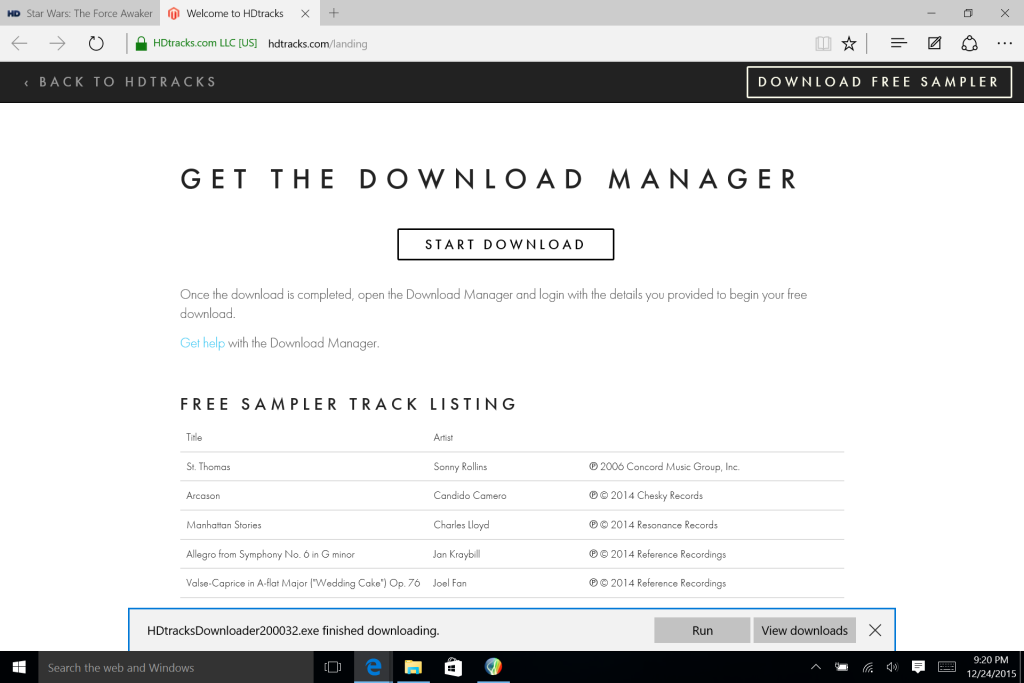Click the artist name Joel Fan
Screen dimensions: 1024x683
pyautogui.click(x=449, y=583)
